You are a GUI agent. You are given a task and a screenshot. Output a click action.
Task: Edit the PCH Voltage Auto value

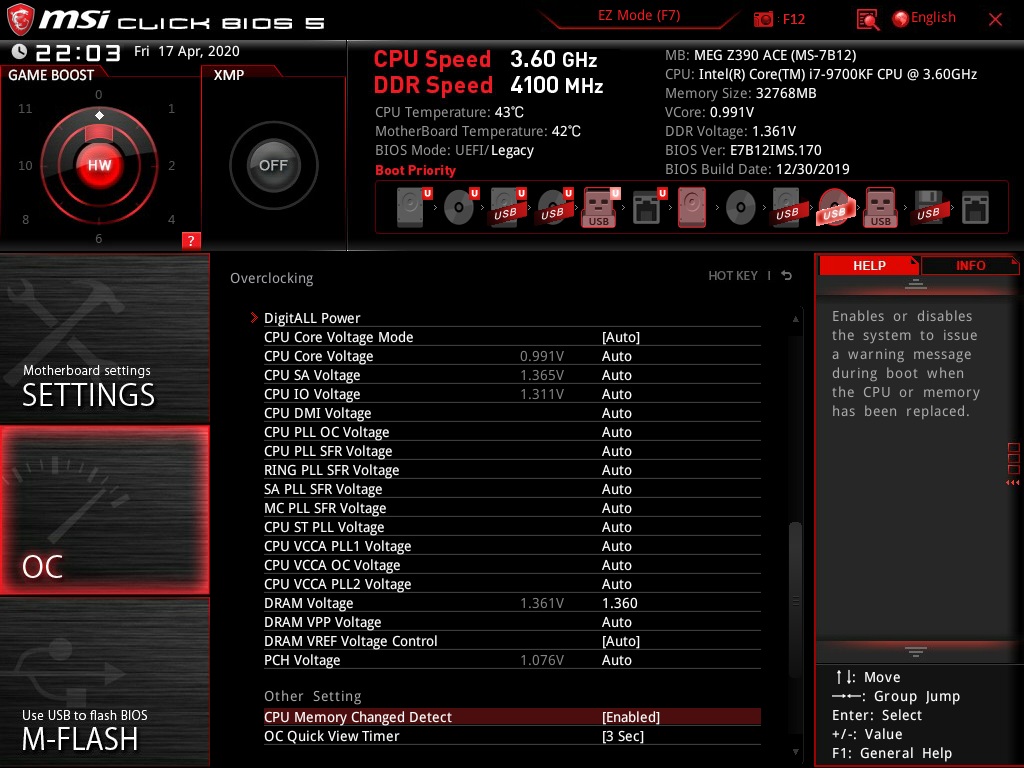pyautogui.click(x=616, y=660)
